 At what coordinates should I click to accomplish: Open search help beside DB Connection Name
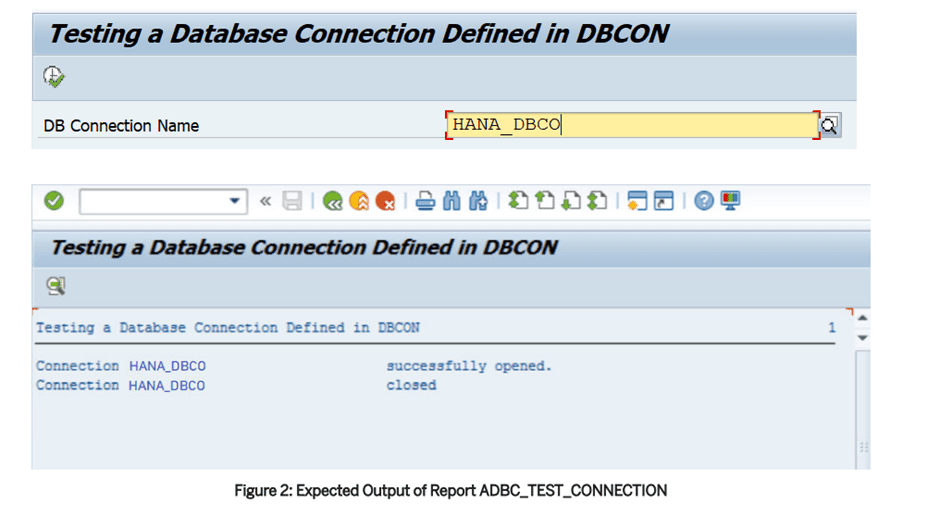[x=830, y=125]
